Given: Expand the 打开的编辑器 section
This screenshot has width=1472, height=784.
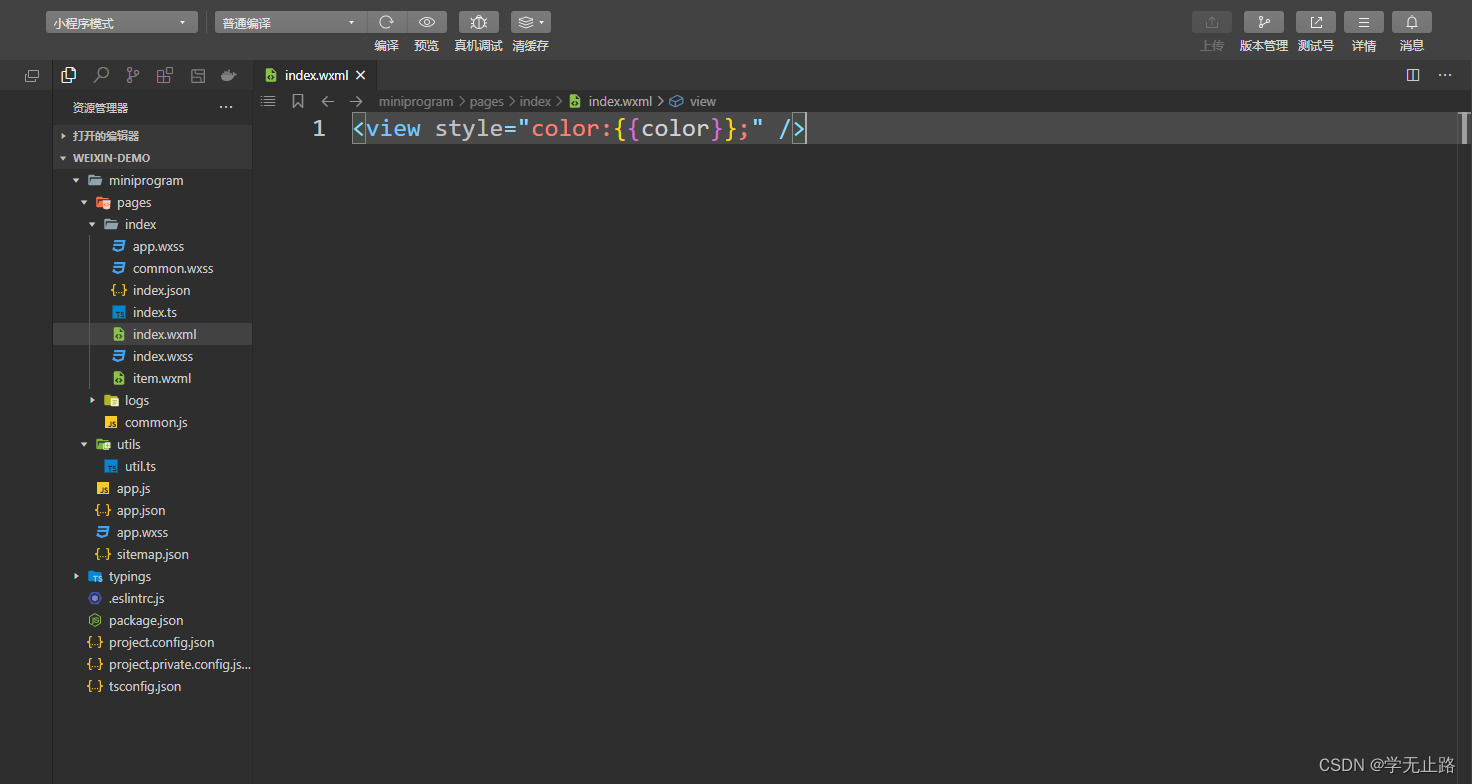Looking at the screenshot, I should click(x=152, y=136).
